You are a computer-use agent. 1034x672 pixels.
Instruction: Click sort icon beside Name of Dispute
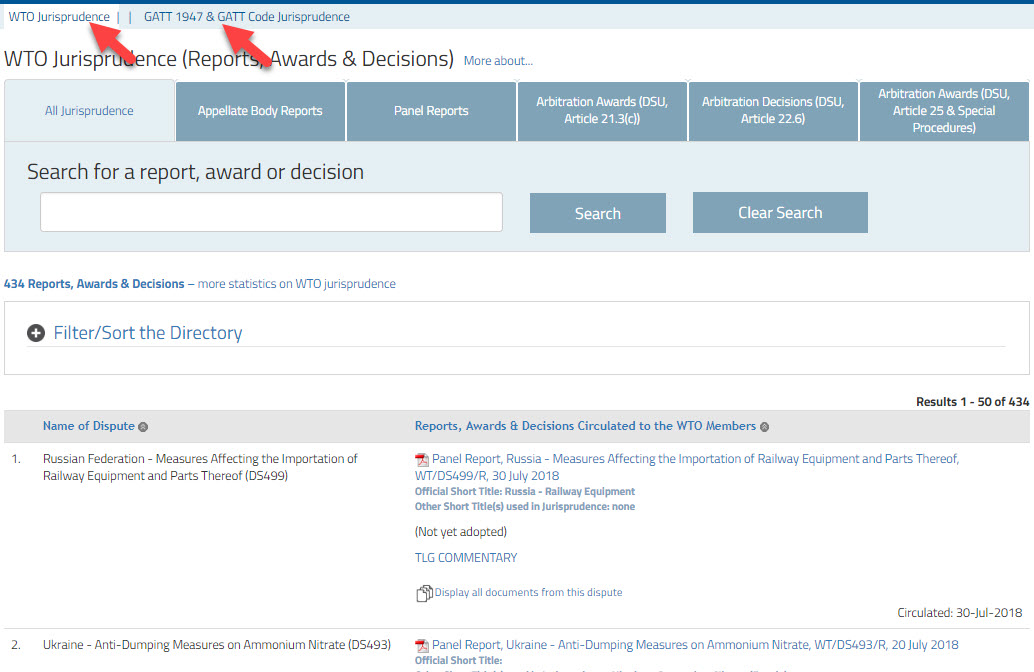click(x=143, y=427)
